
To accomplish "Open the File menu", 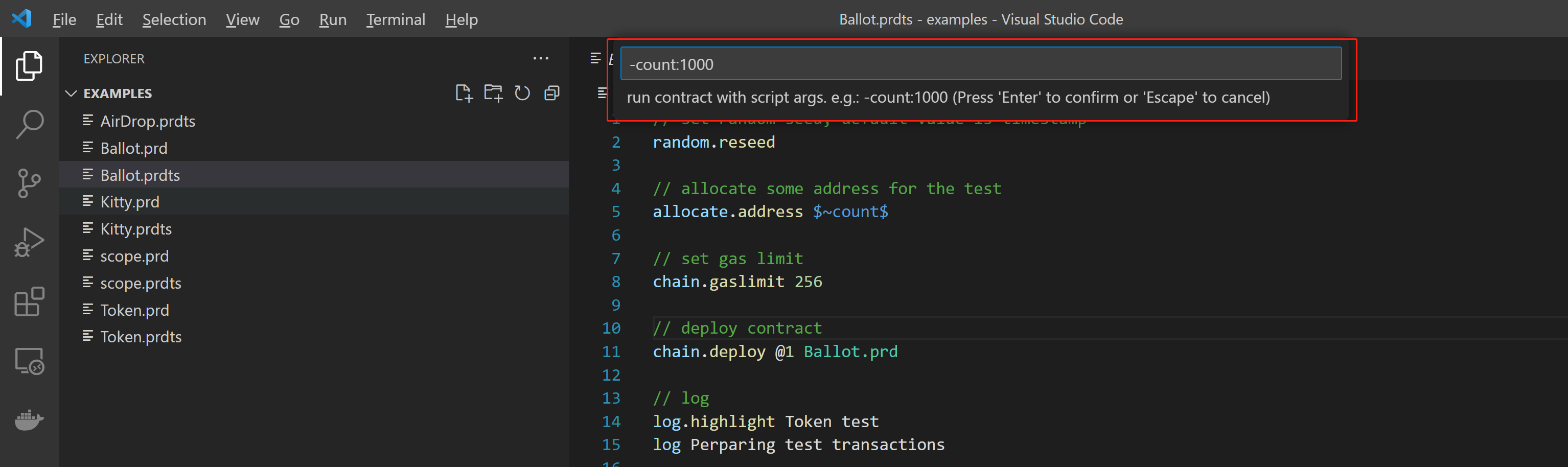I will 64,19.
